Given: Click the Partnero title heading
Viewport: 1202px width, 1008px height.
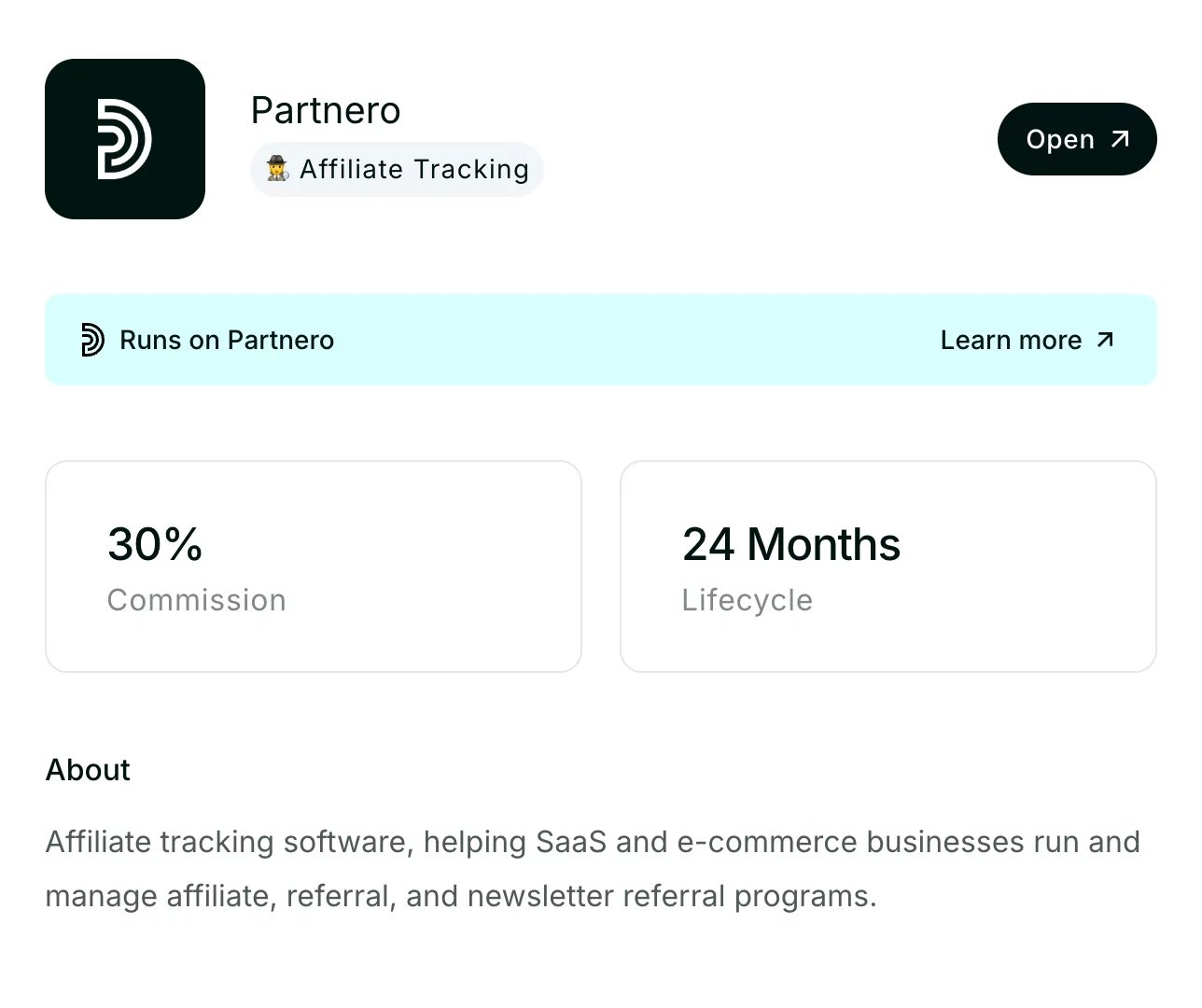Looking at the screenshot, I should 326,110.
